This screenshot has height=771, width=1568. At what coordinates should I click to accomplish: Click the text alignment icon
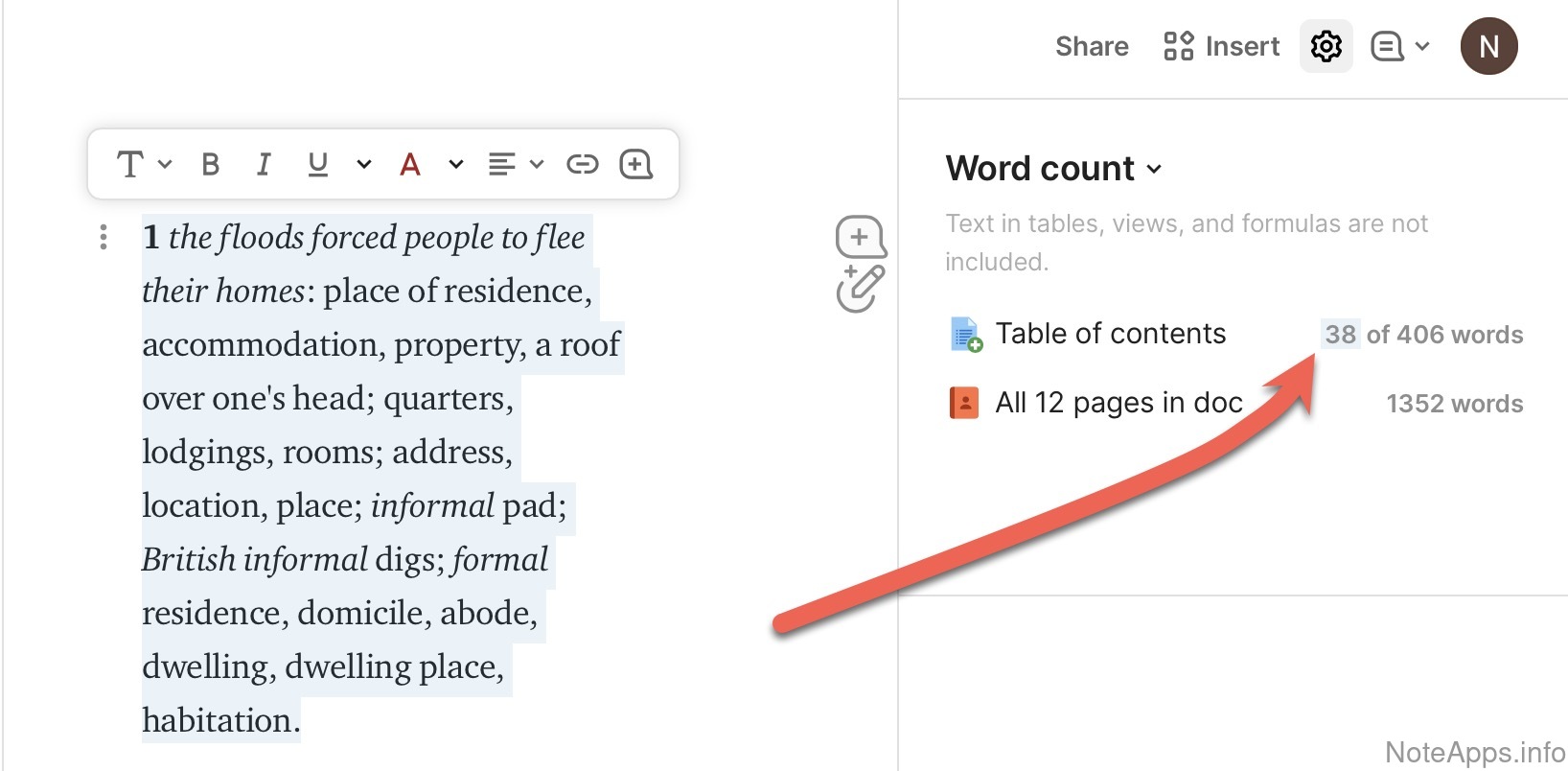pos(501,165)
